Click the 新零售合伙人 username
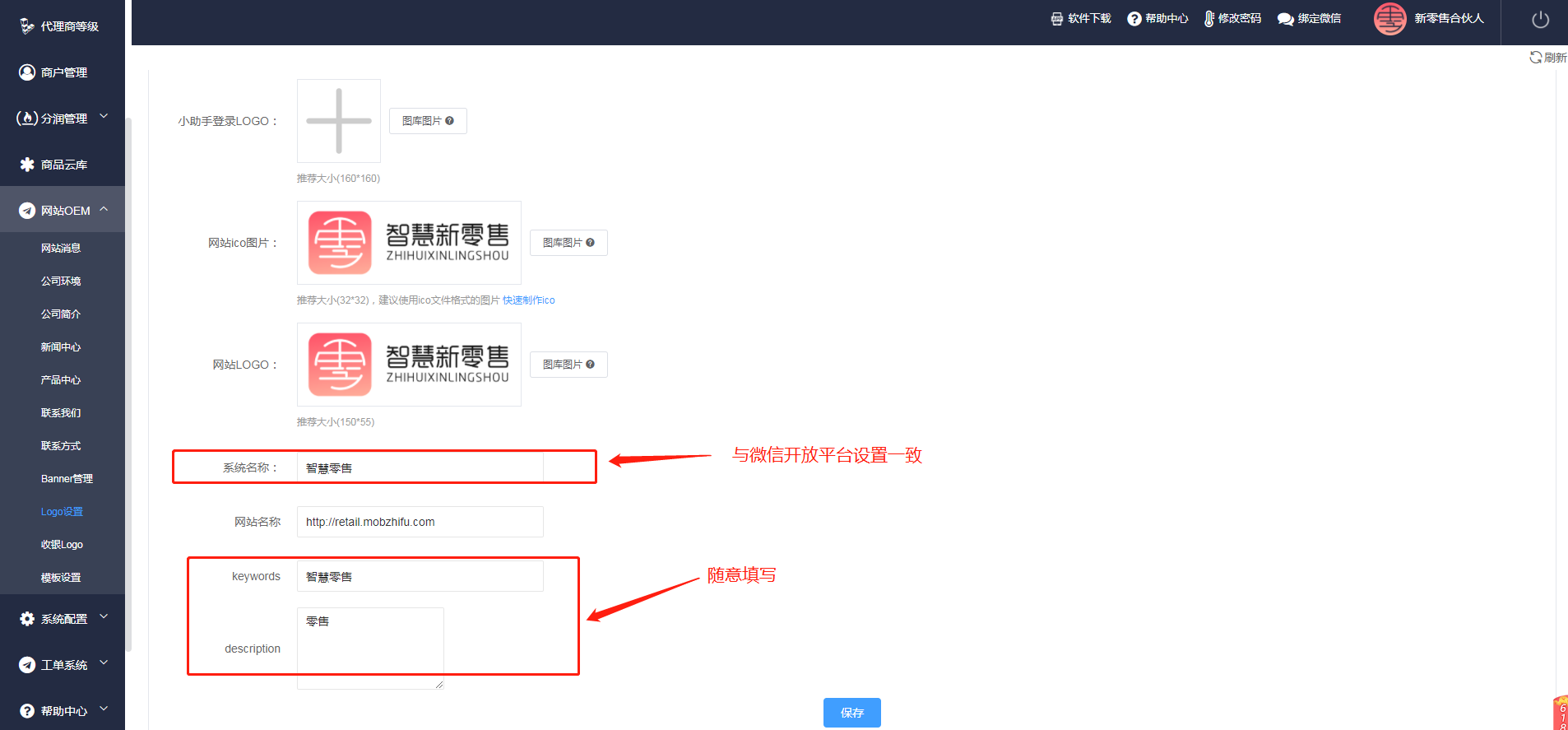This screenshot has width=1568, height=730. click(x=1449, y=19)
